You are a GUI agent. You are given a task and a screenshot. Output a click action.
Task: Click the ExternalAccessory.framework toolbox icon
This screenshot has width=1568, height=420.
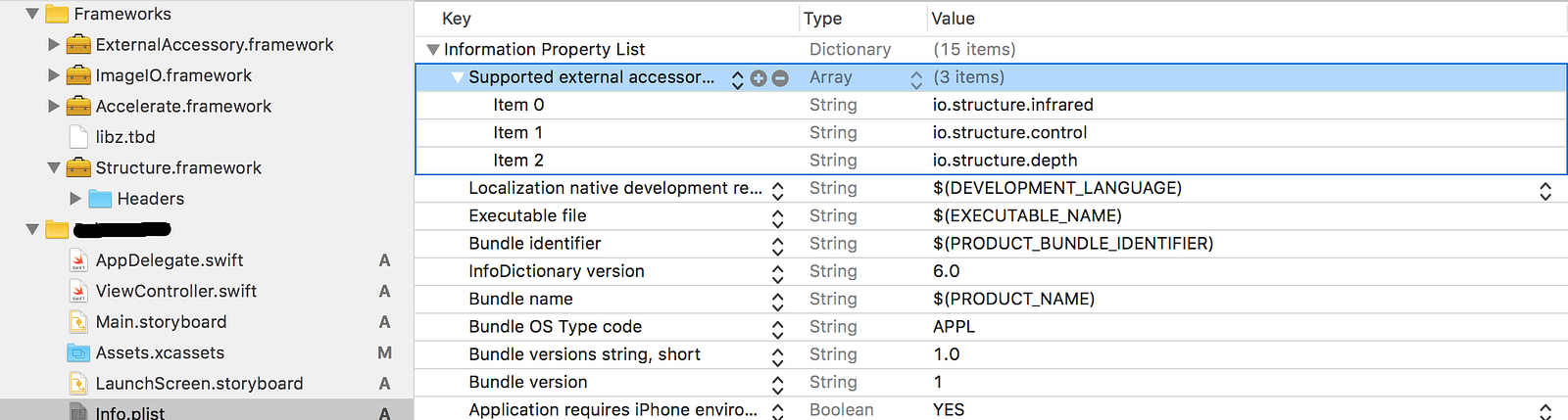pos(78,45)
